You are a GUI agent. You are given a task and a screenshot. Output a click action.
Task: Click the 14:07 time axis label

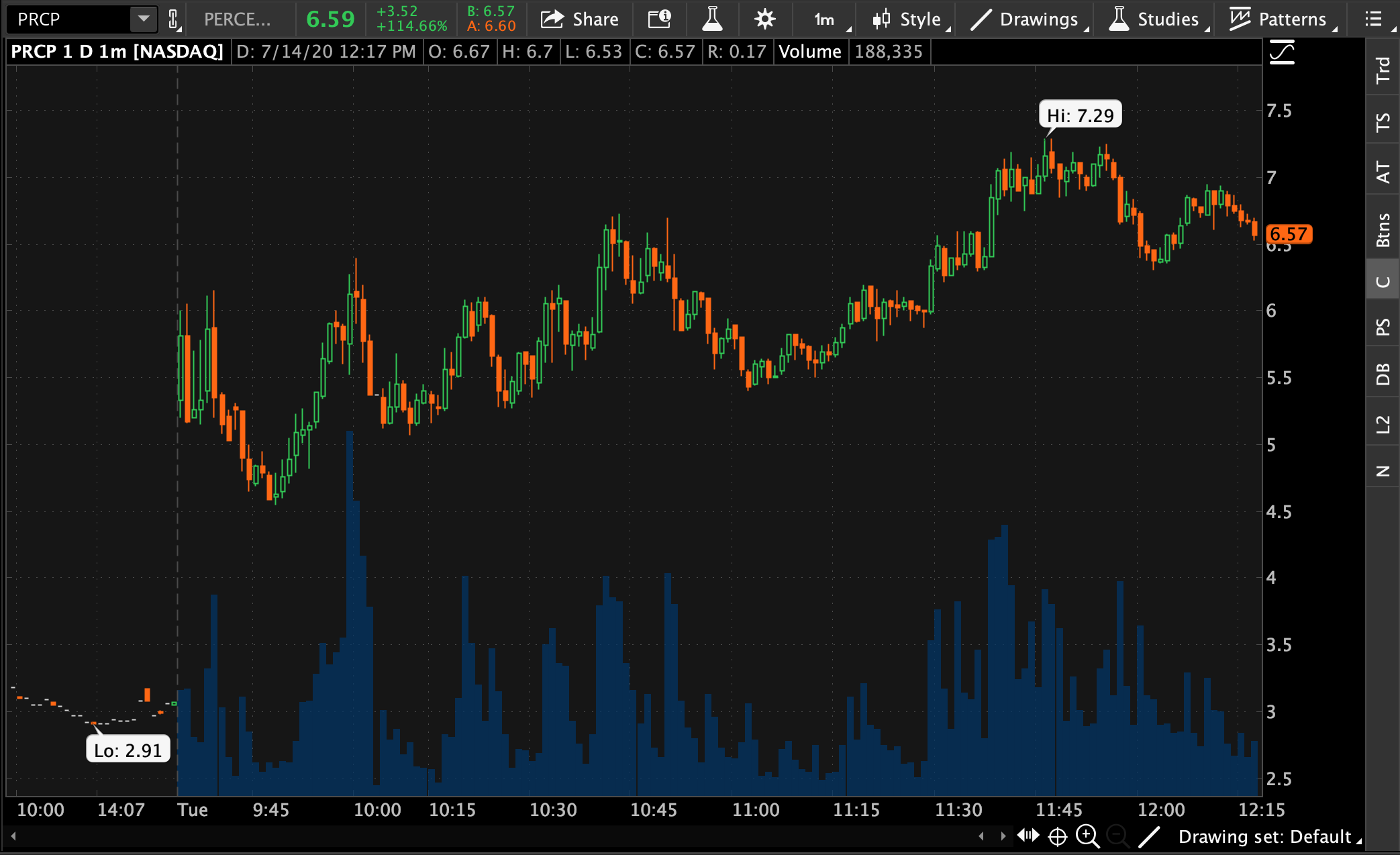tap(121, 810)
